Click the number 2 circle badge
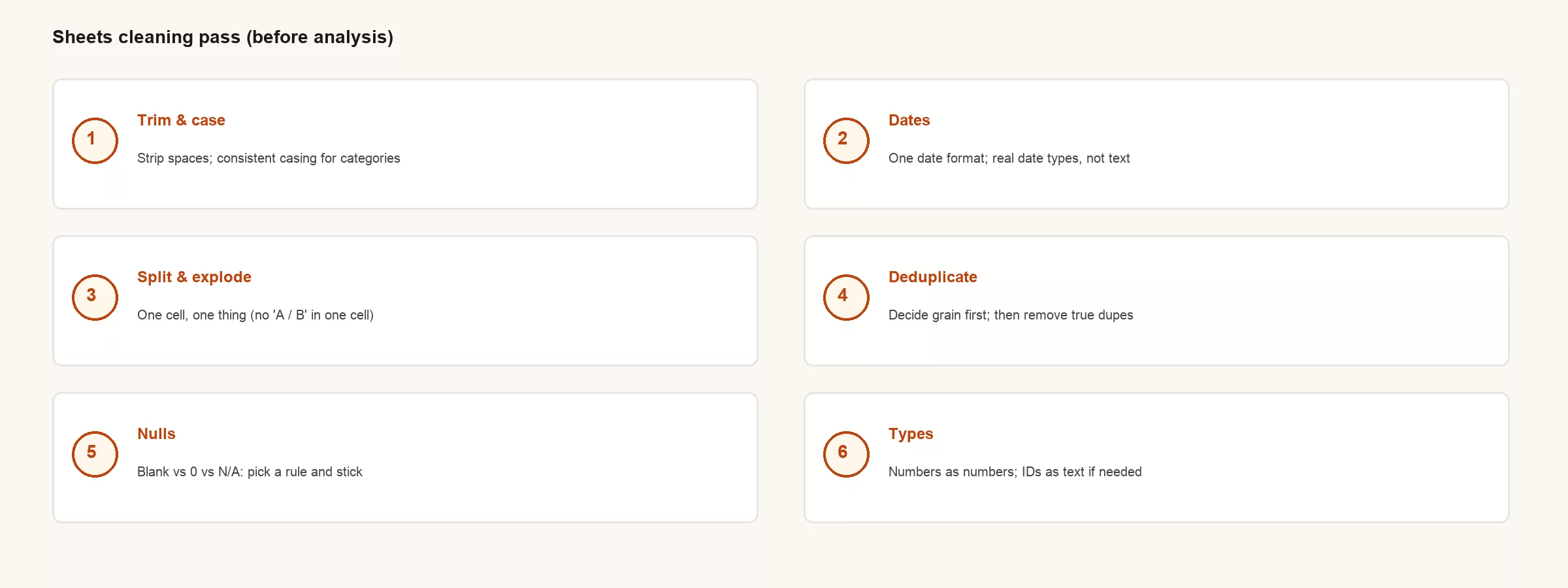The image size is (1568, 588). coord(846,140)
